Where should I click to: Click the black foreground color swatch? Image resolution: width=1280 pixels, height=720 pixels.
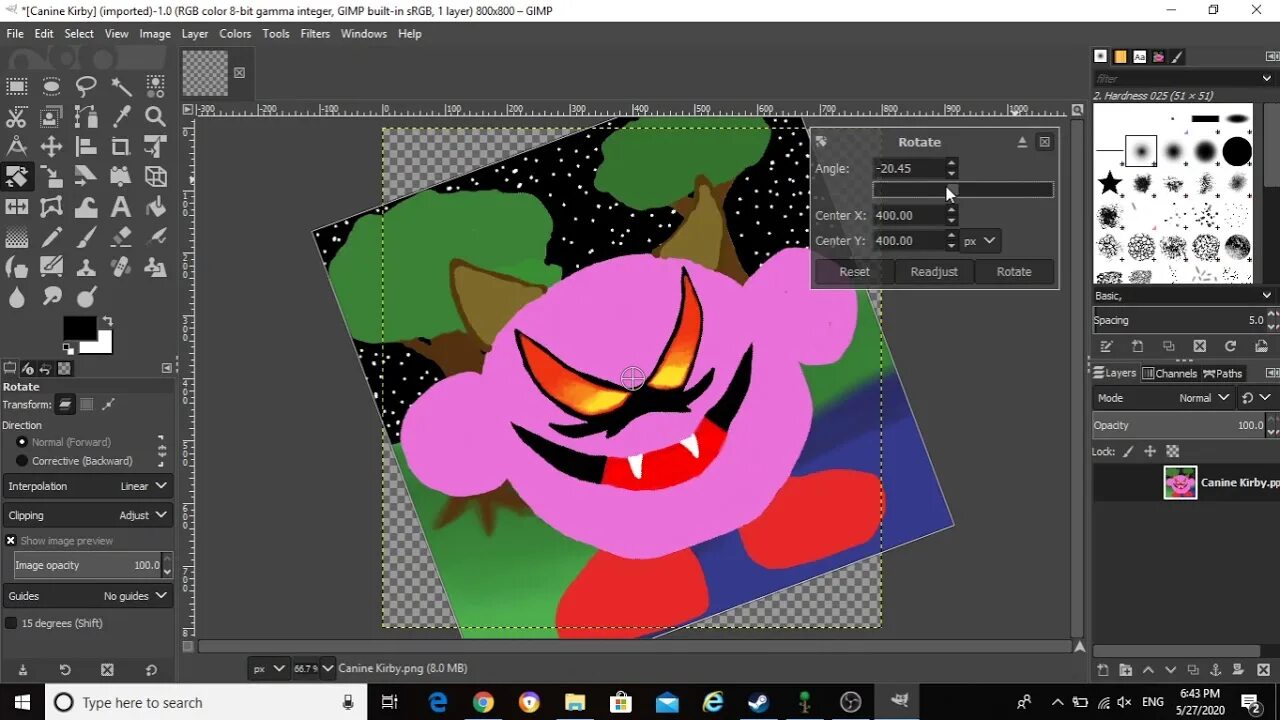pyautogui.click(x=79, y=328)
